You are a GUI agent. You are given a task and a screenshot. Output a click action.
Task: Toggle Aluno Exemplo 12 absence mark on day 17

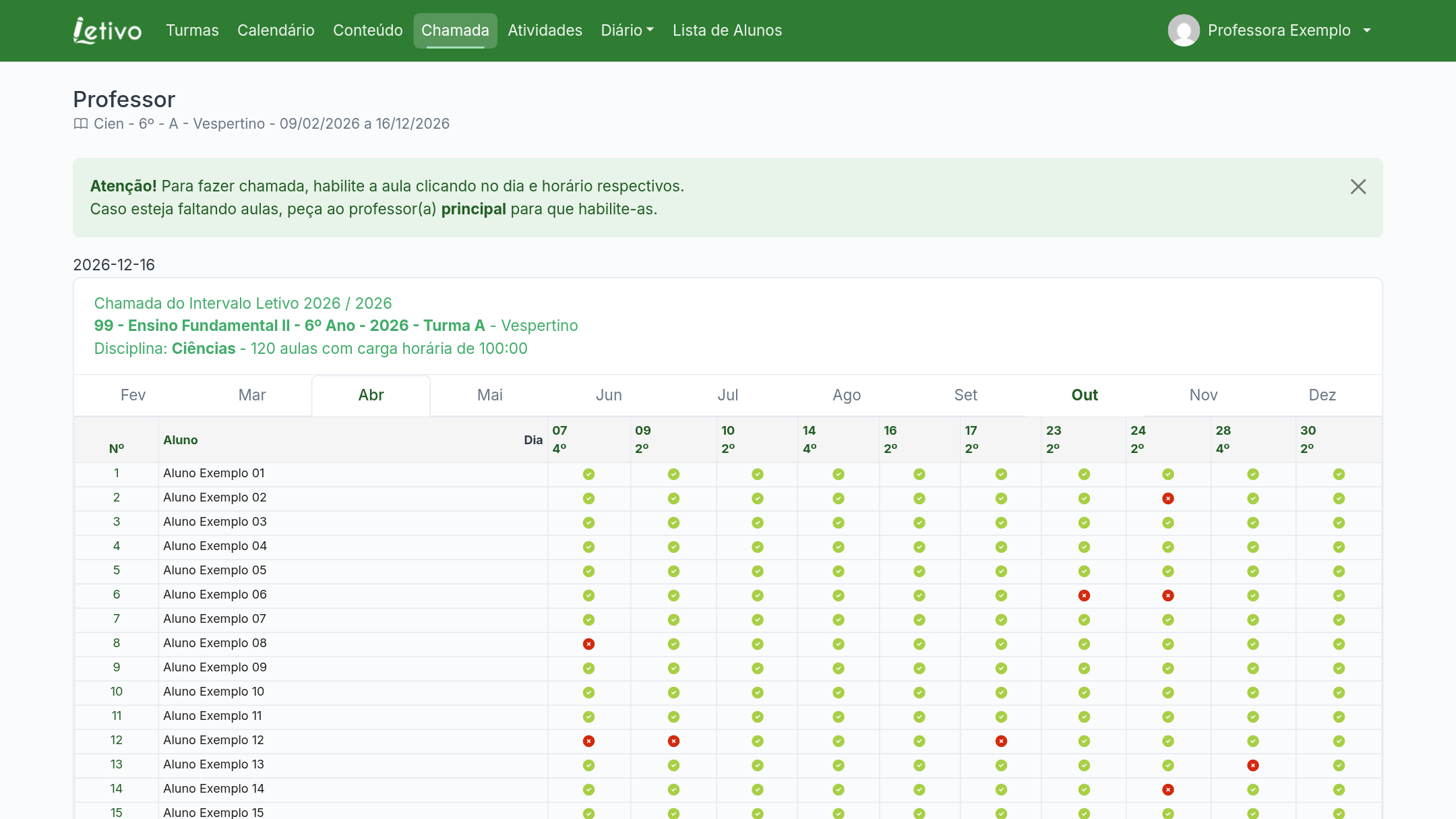1001,741
